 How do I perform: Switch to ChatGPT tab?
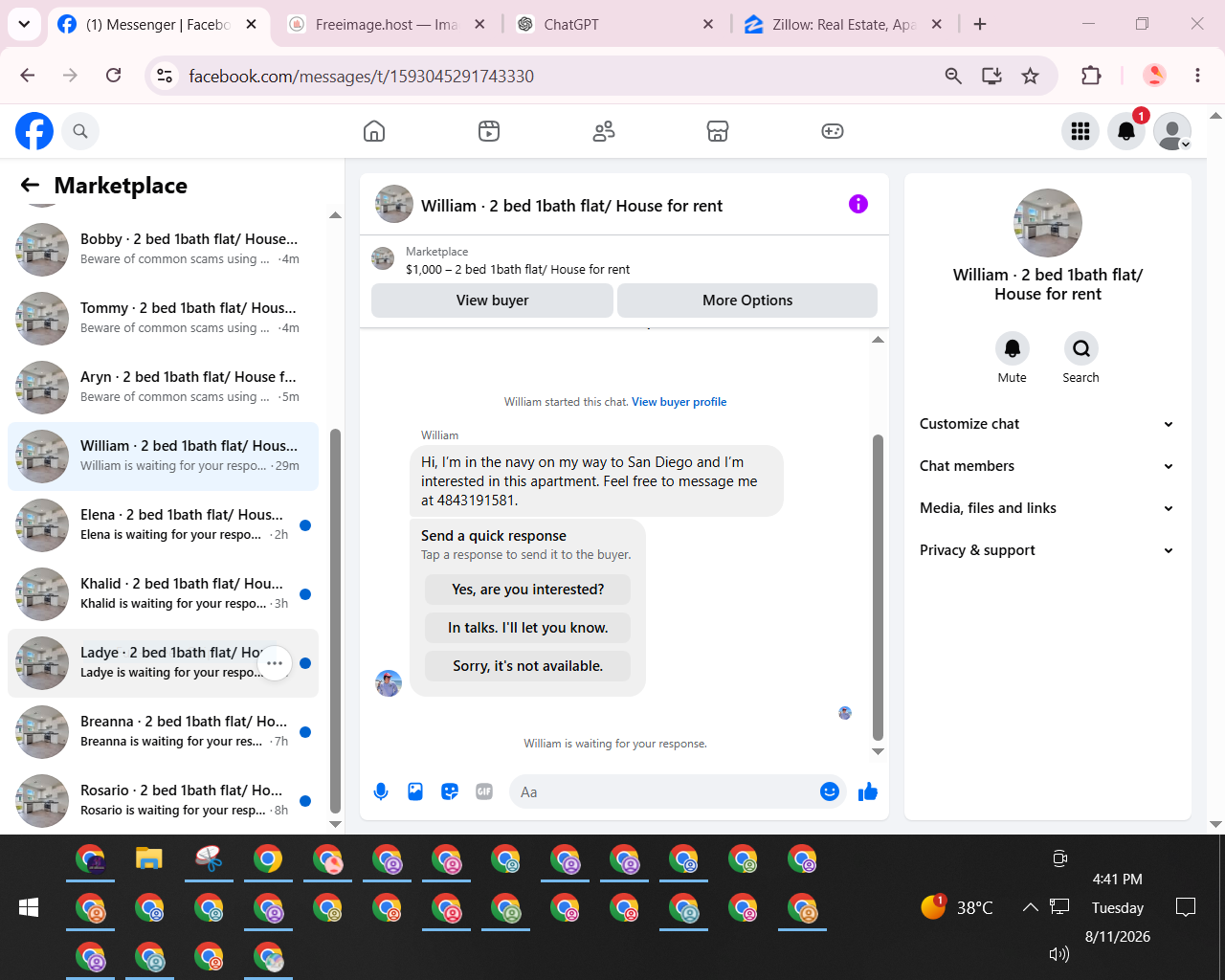click(614, 25)
